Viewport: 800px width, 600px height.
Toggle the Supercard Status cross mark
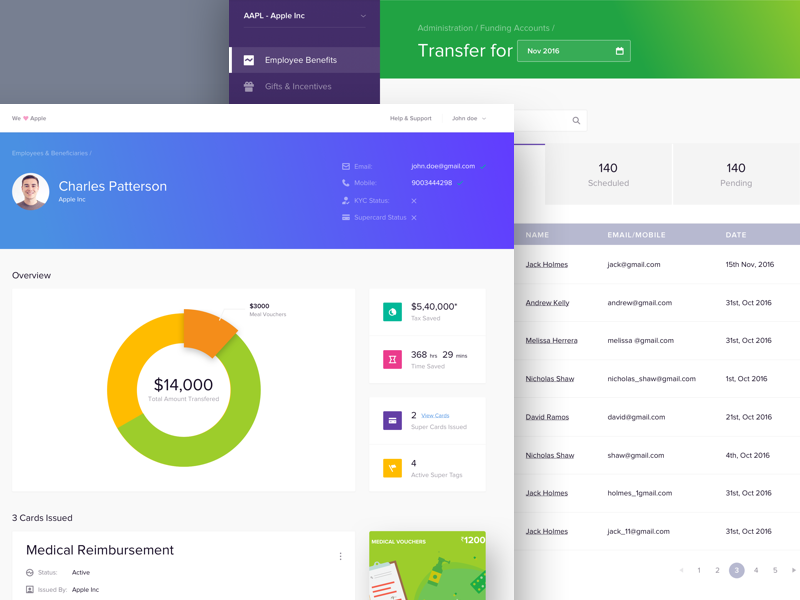point(414,218)
